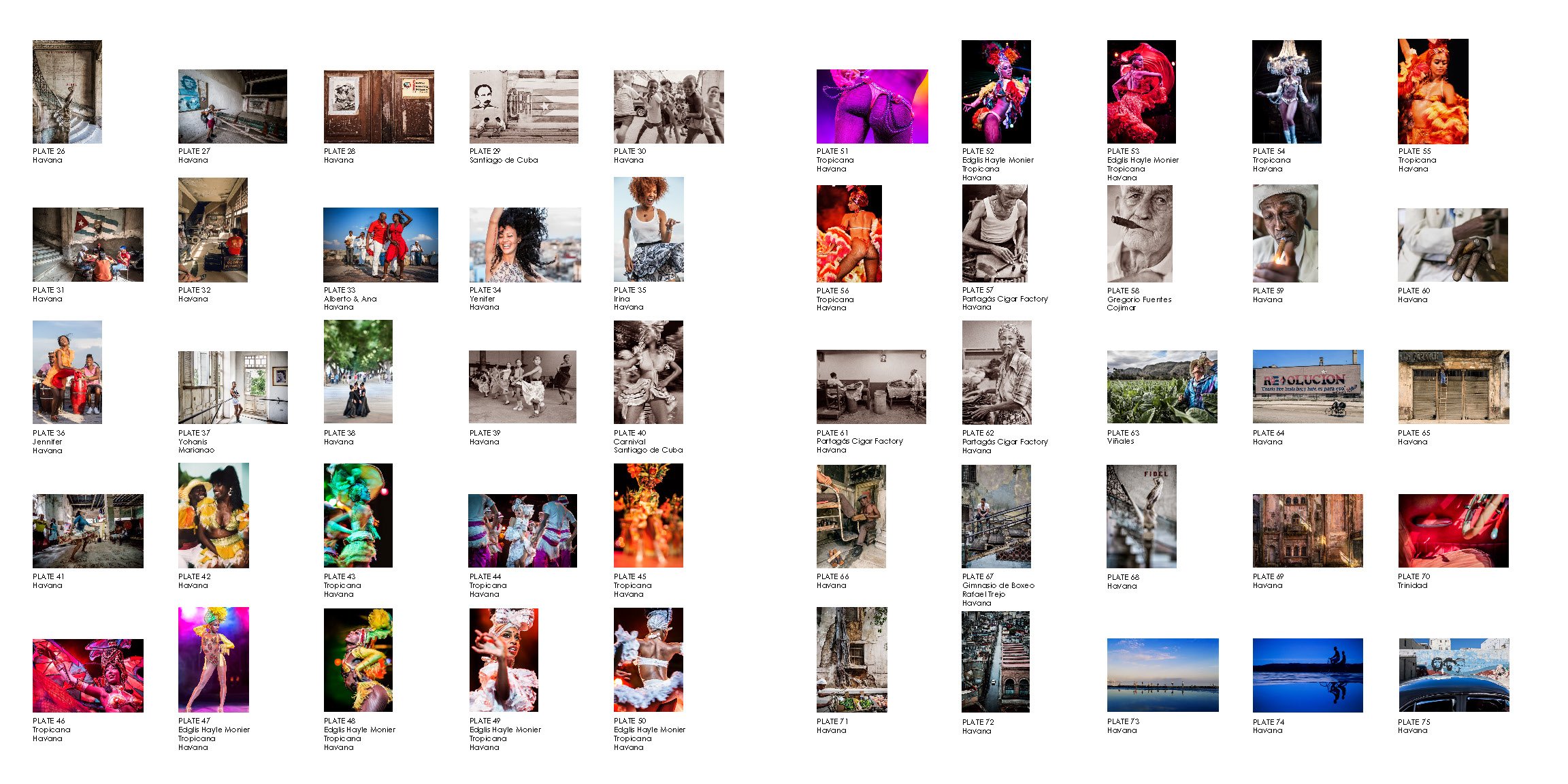This screenshot has height=784, width=1568.
Task: Select the Plate 65 shuttered facade photo
Action: (x=1454, y=387)
